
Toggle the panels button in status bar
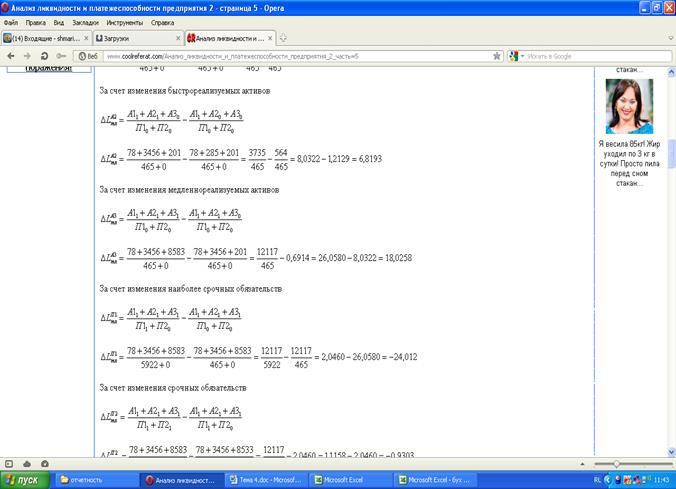coord(9,464)
